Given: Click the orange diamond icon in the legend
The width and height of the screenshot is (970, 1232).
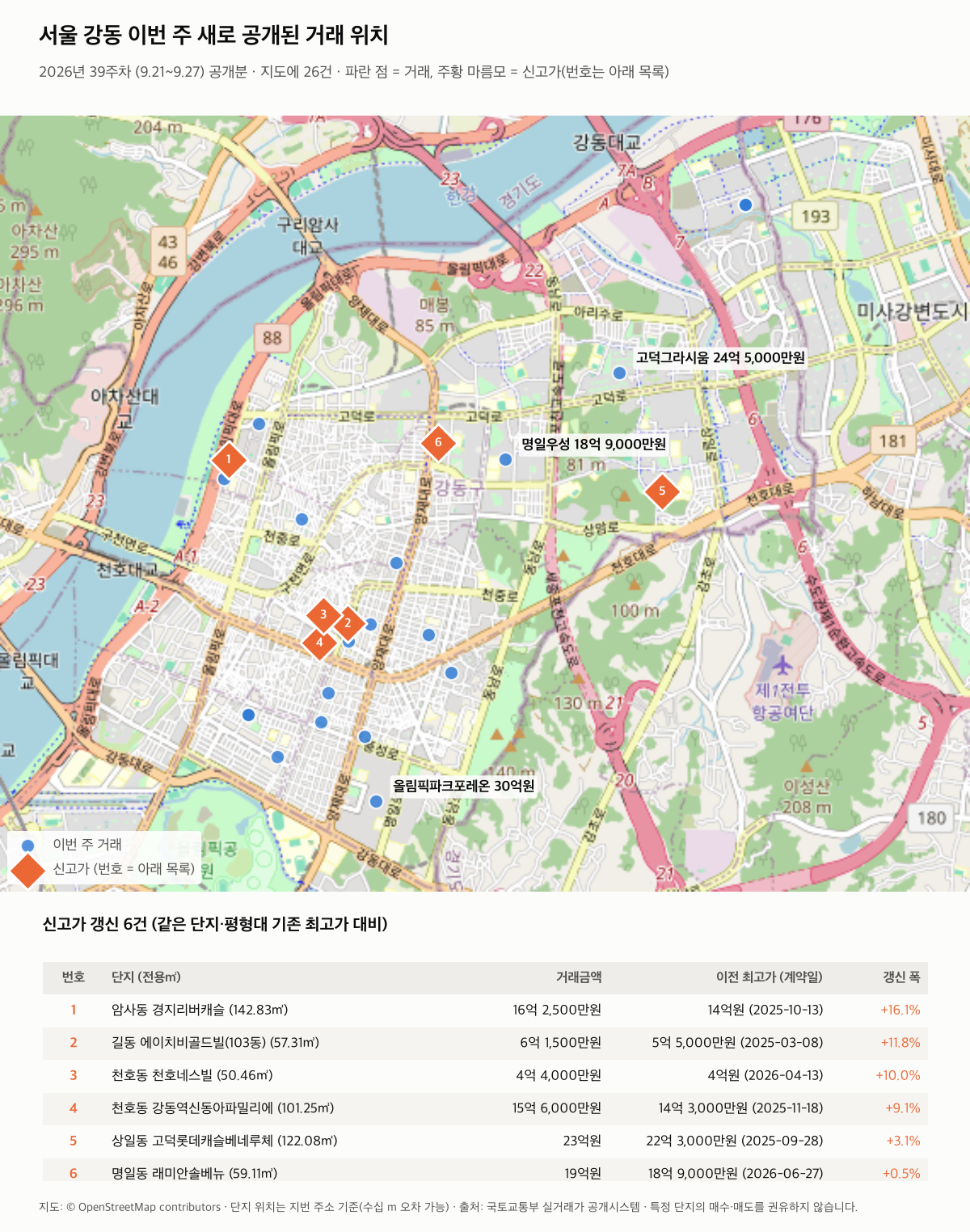Looking at the screenshot, I should point(28,869).
